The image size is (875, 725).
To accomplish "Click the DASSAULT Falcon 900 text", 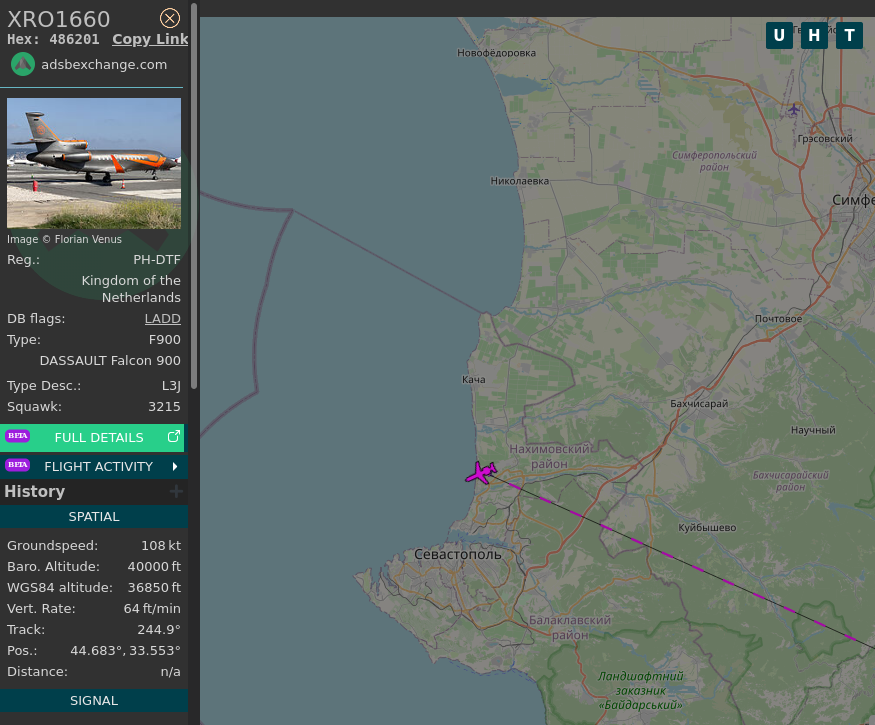I will click(x=110, y=361).
